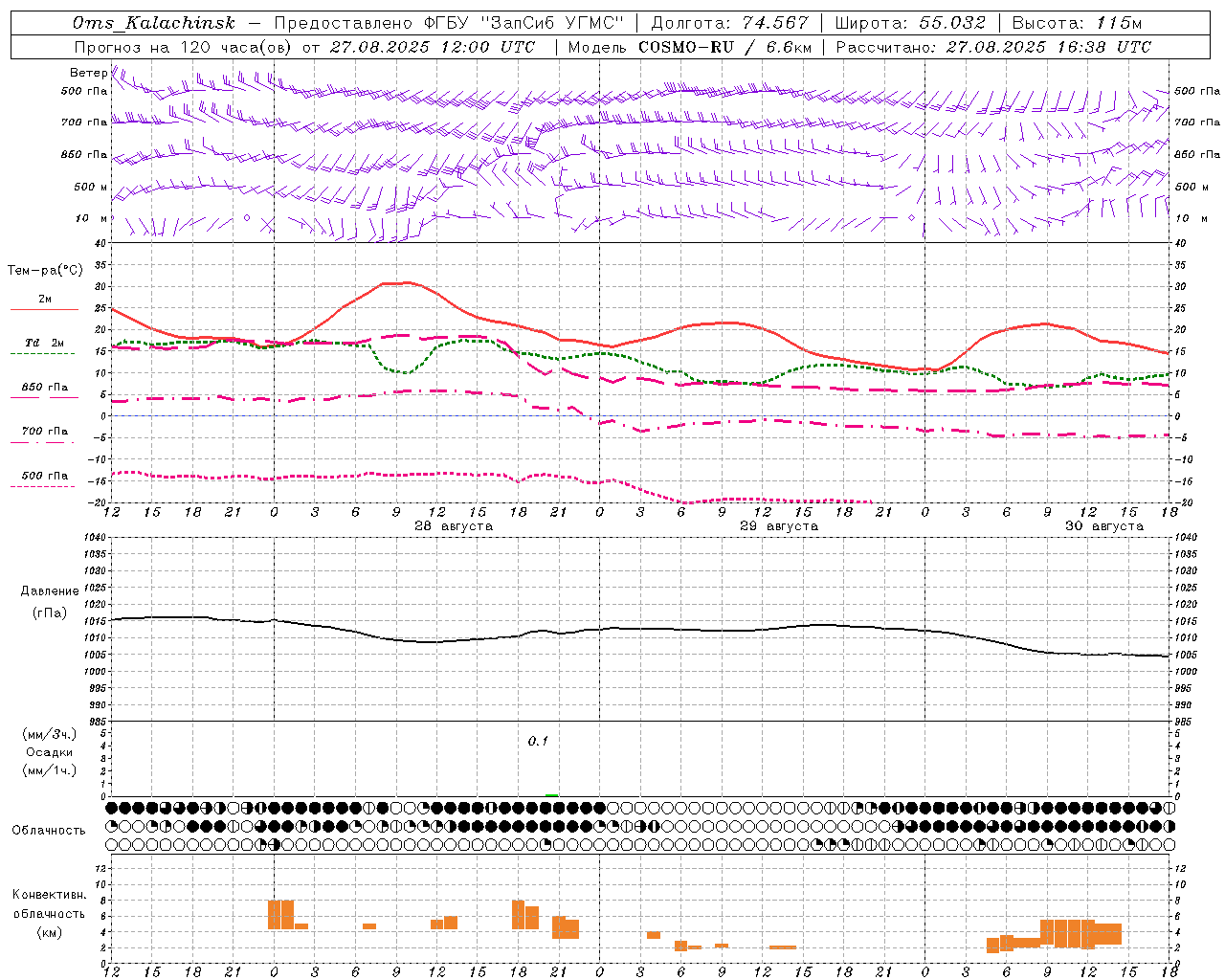Click the "700 гПа" entry in the temperature legend
The height and width of the screenshot is (980, 1225).
pos(44,431)
